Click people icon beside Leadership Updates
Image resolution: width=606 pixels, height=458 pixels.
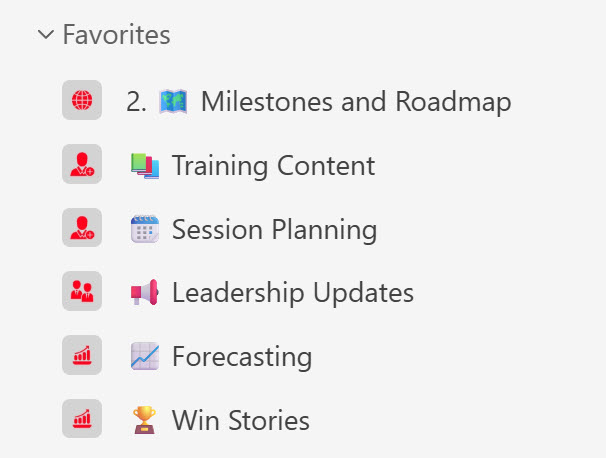82,292
